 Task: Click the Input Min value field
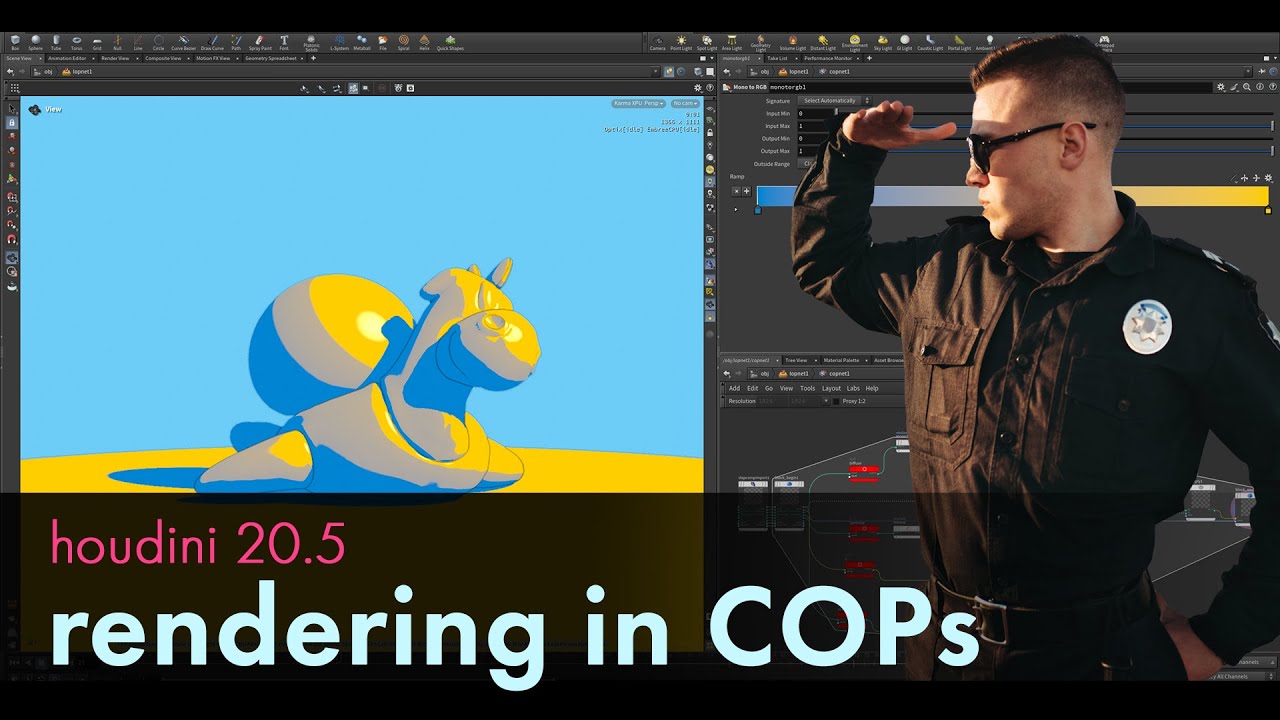pos(815,113)
